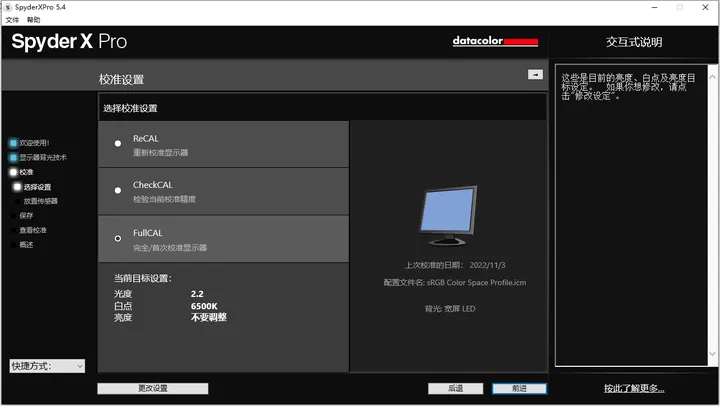Minimize the SpyderXPro window

click(654, 7)
